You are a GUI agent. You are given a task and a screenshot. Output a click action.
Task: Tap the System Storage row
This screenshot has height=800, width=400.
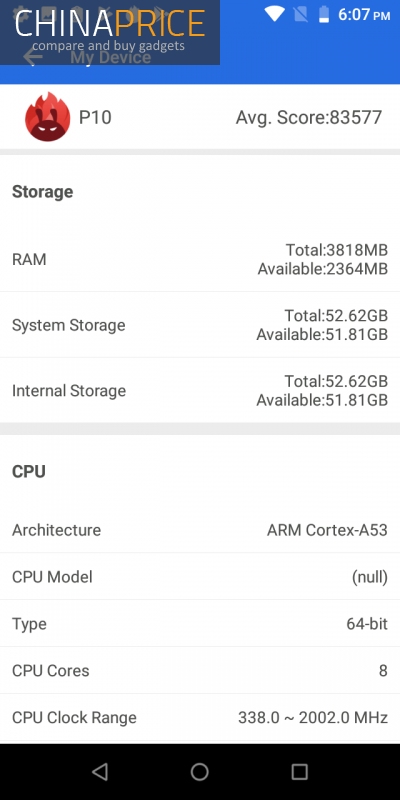click(x=200, y=325)
